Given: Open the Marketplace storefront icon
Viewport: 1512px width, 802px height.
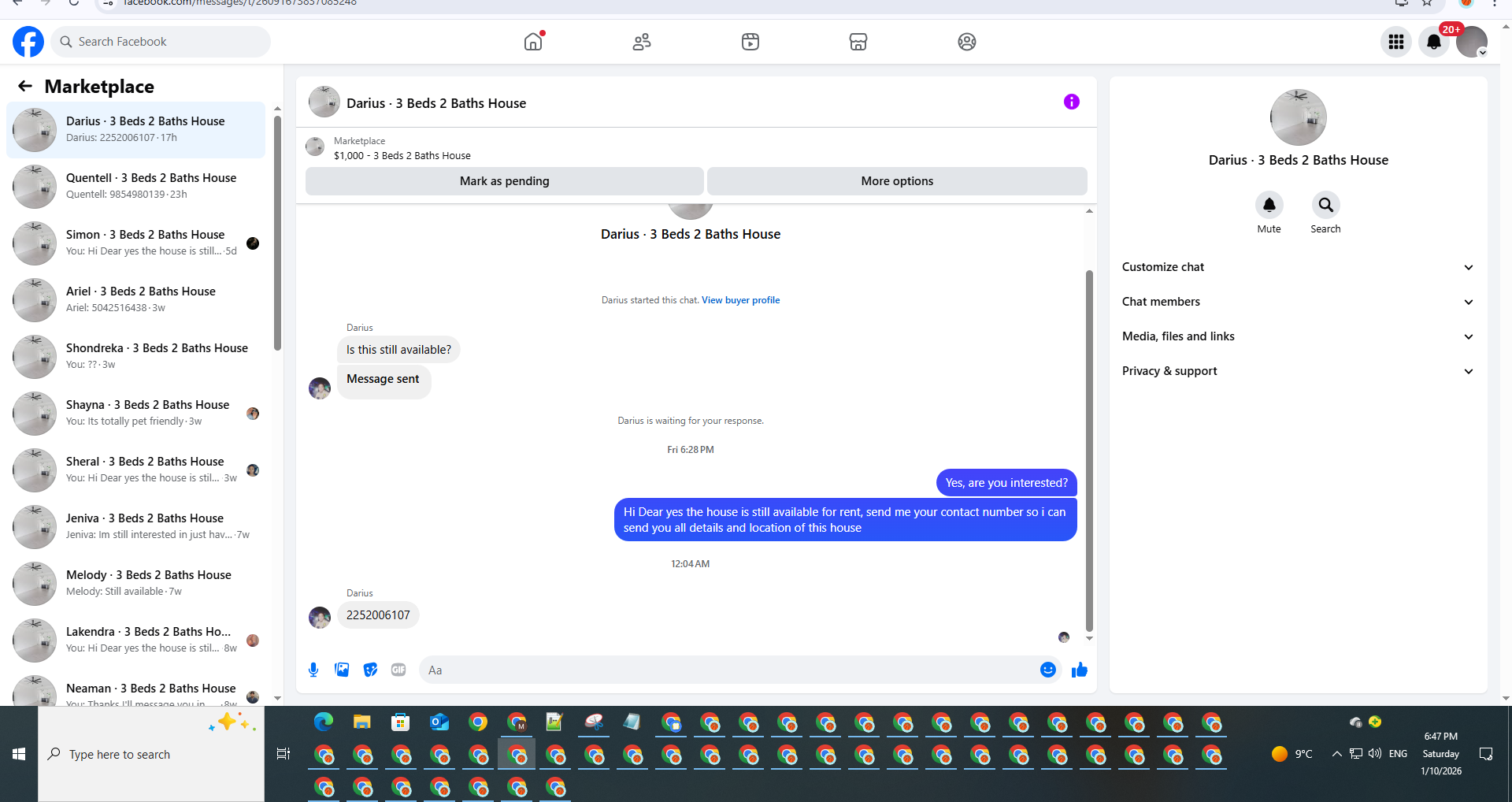Looking at the screenshot, I should point(858,42).
